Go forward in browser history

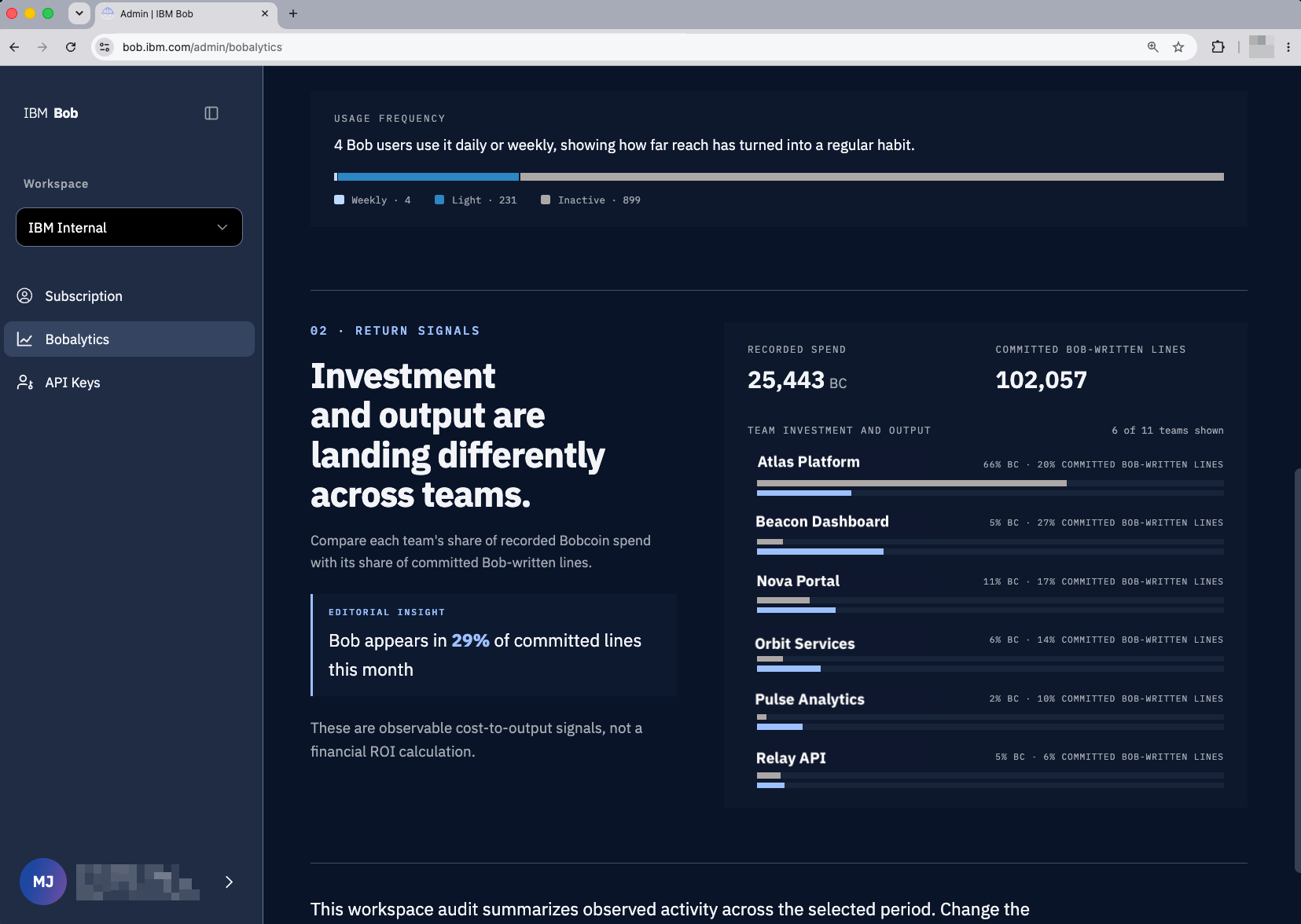(x=42, y=47)
